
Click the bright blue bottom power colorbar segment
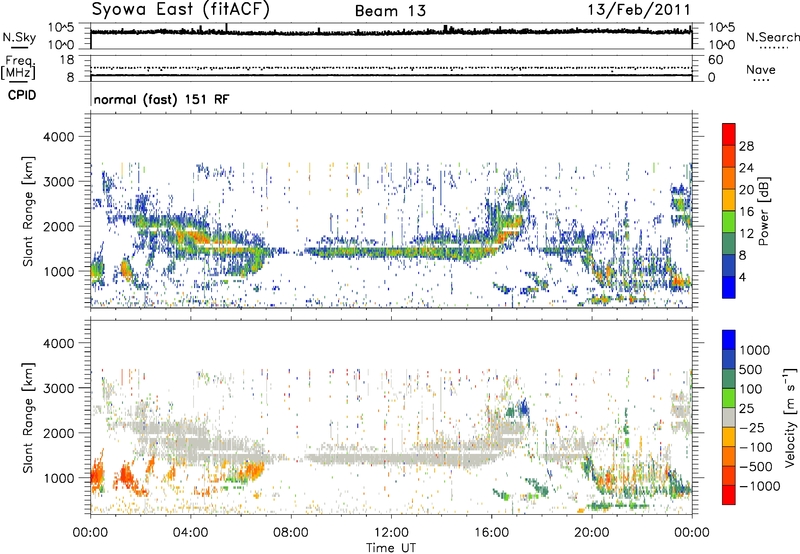pos(729,287)
